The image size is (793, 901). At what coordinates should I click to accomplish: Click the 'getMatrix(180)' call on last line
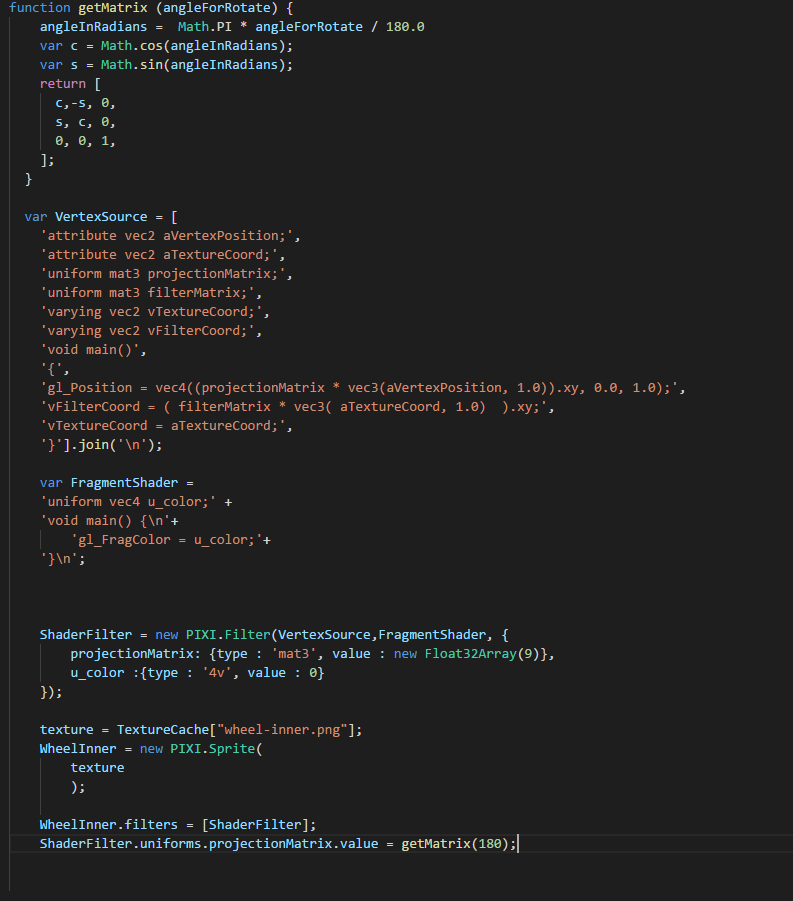pos(455,844)
